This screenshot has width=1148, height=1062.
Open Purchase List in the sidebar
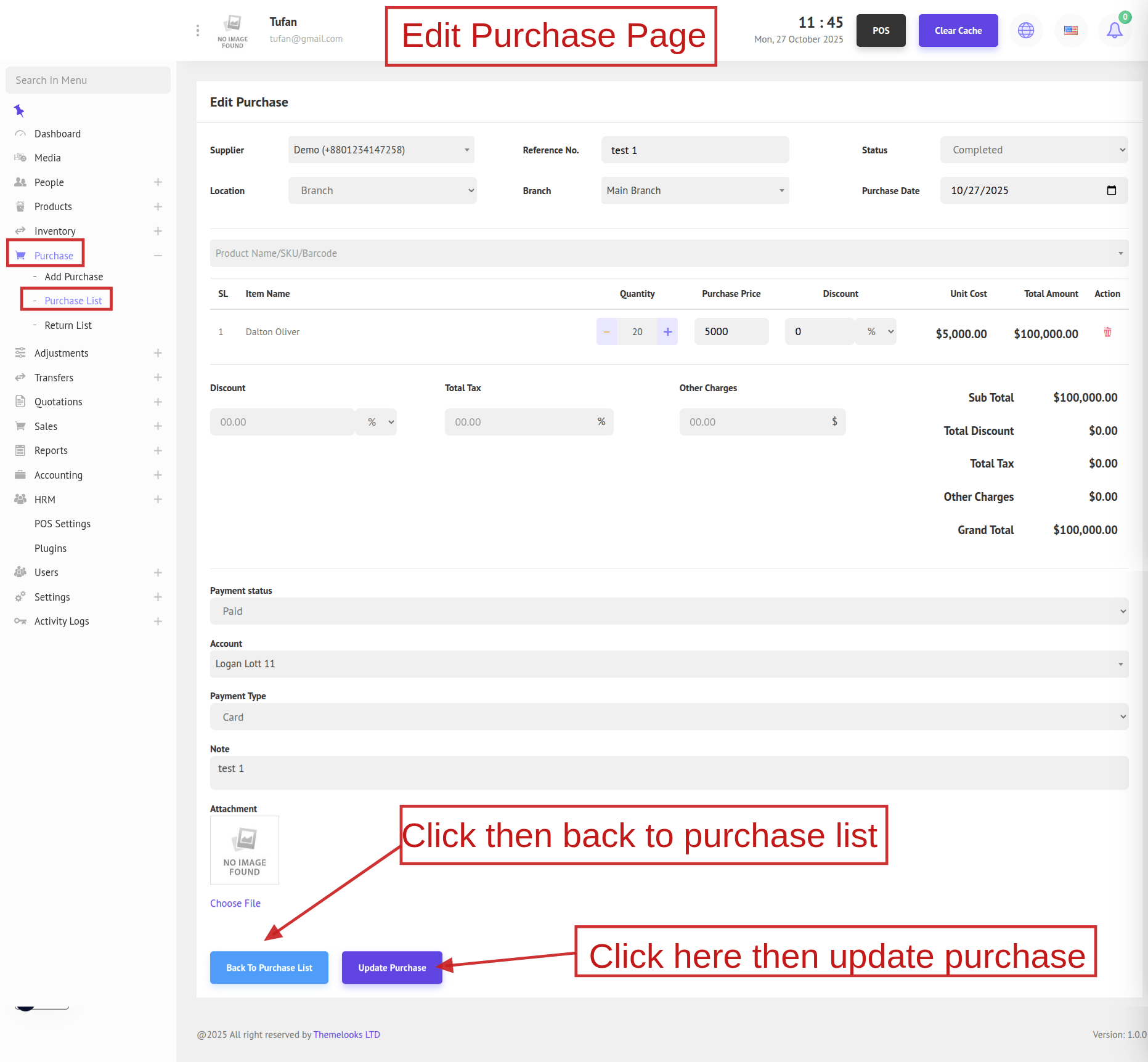[73, 301]
